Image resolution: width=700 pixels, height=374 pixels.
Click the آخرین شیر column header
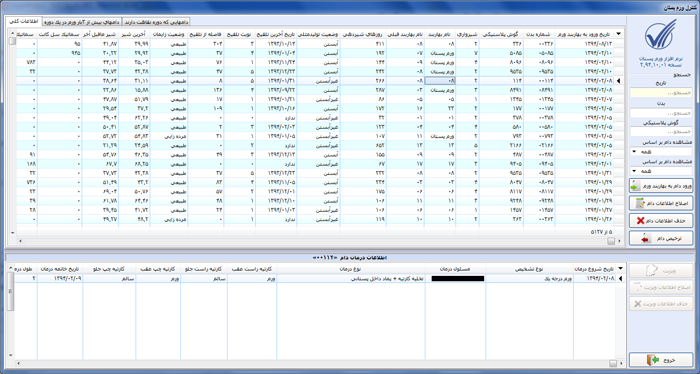(x=134, y=34)
